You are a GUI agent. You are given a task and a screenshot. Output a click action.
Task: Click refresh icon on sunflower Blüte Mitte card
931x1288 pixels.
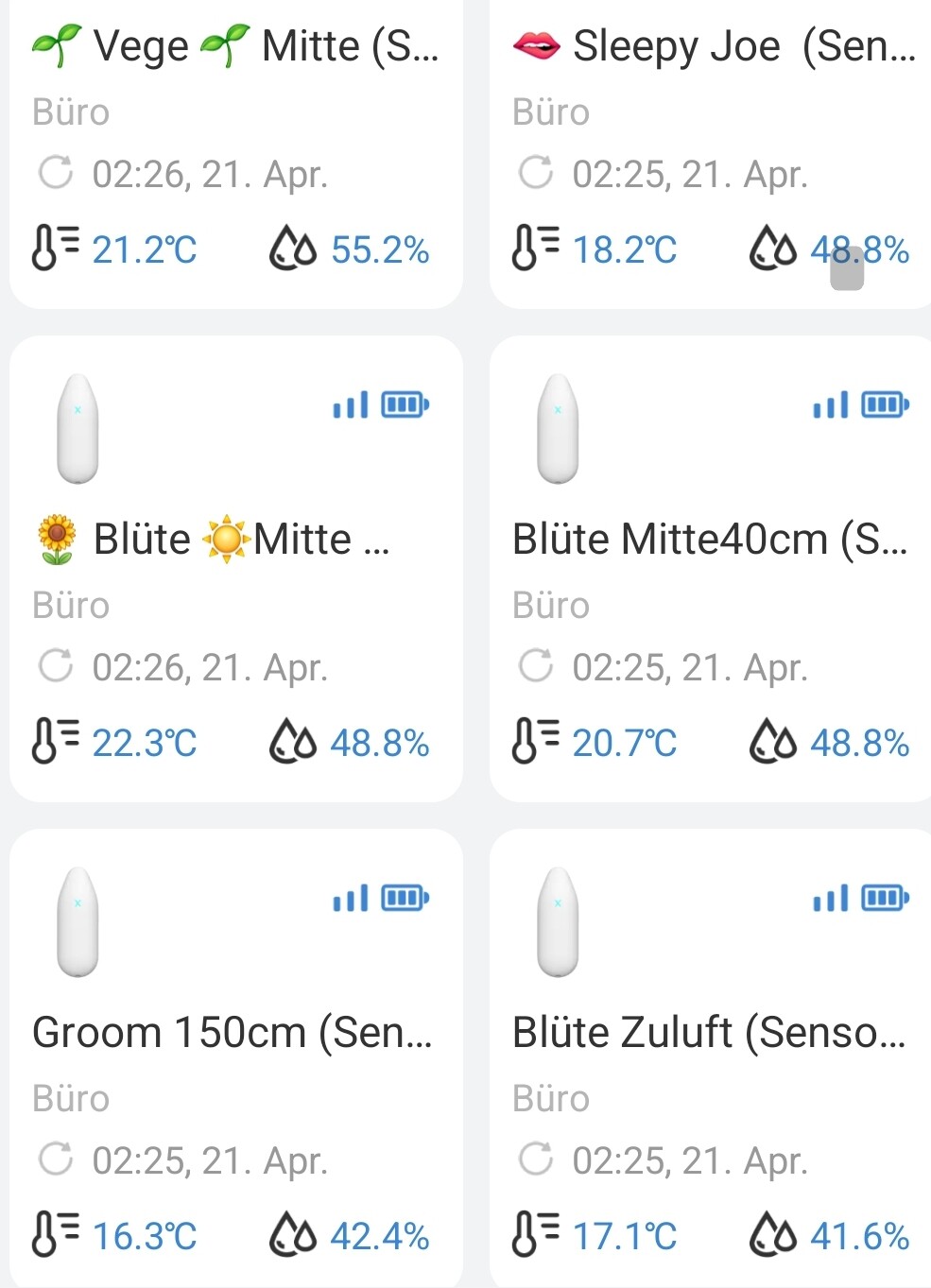pos(56,666)
